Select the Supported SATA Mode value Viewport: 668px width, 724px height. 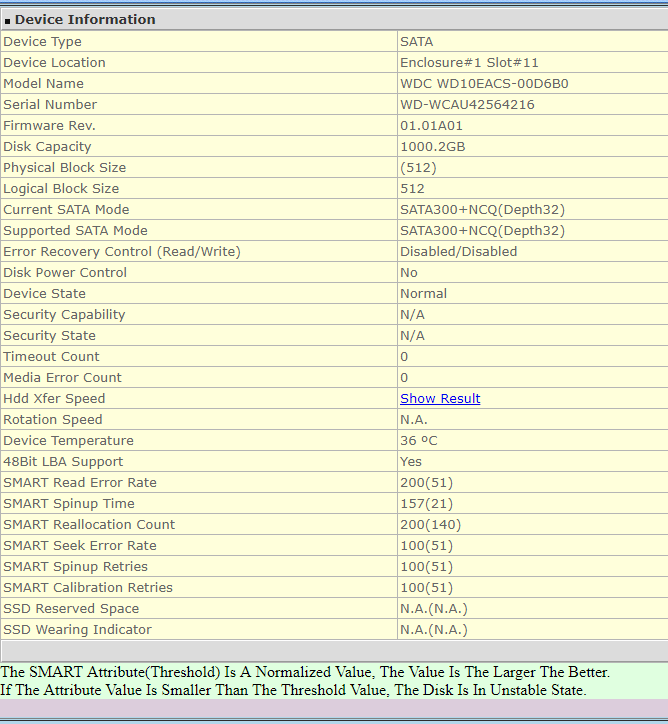pos(482,230)
